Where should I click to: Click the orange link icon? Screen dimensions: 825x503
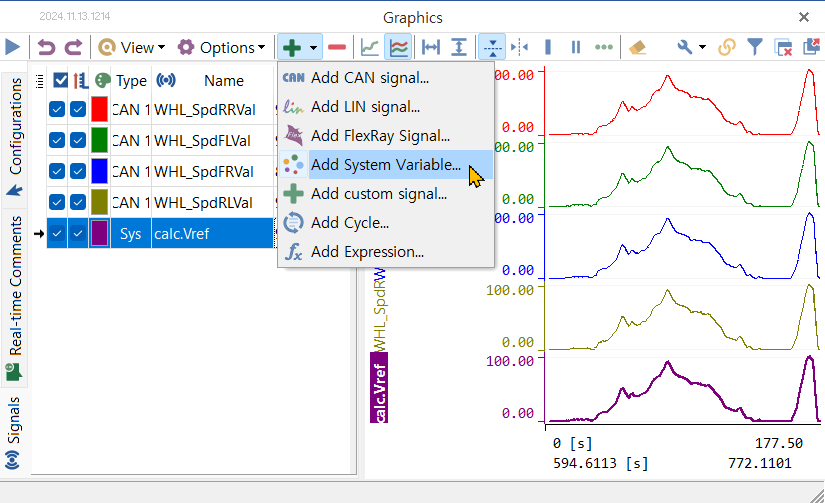[727, 47]
